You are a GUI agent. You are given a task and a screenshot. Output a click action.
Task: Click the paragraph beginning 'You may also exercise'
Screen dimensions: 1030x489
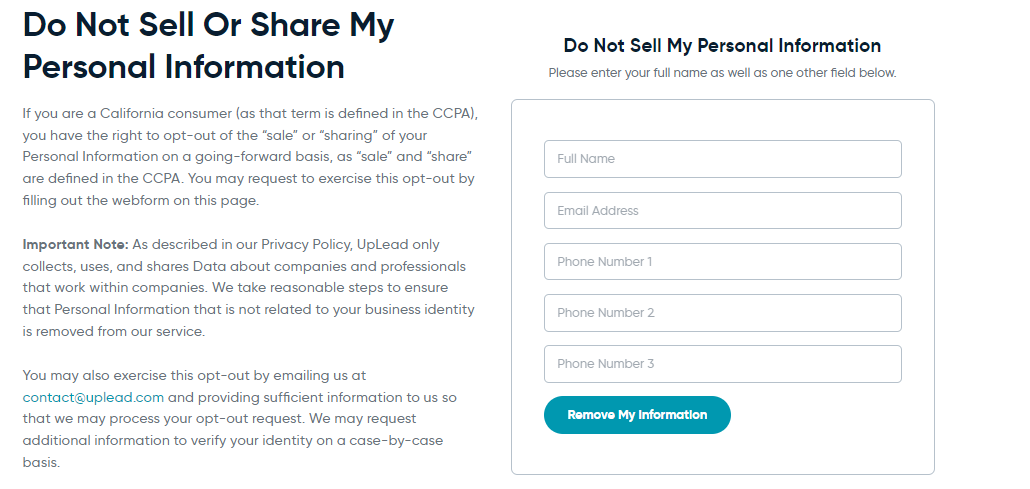point(240,419)
